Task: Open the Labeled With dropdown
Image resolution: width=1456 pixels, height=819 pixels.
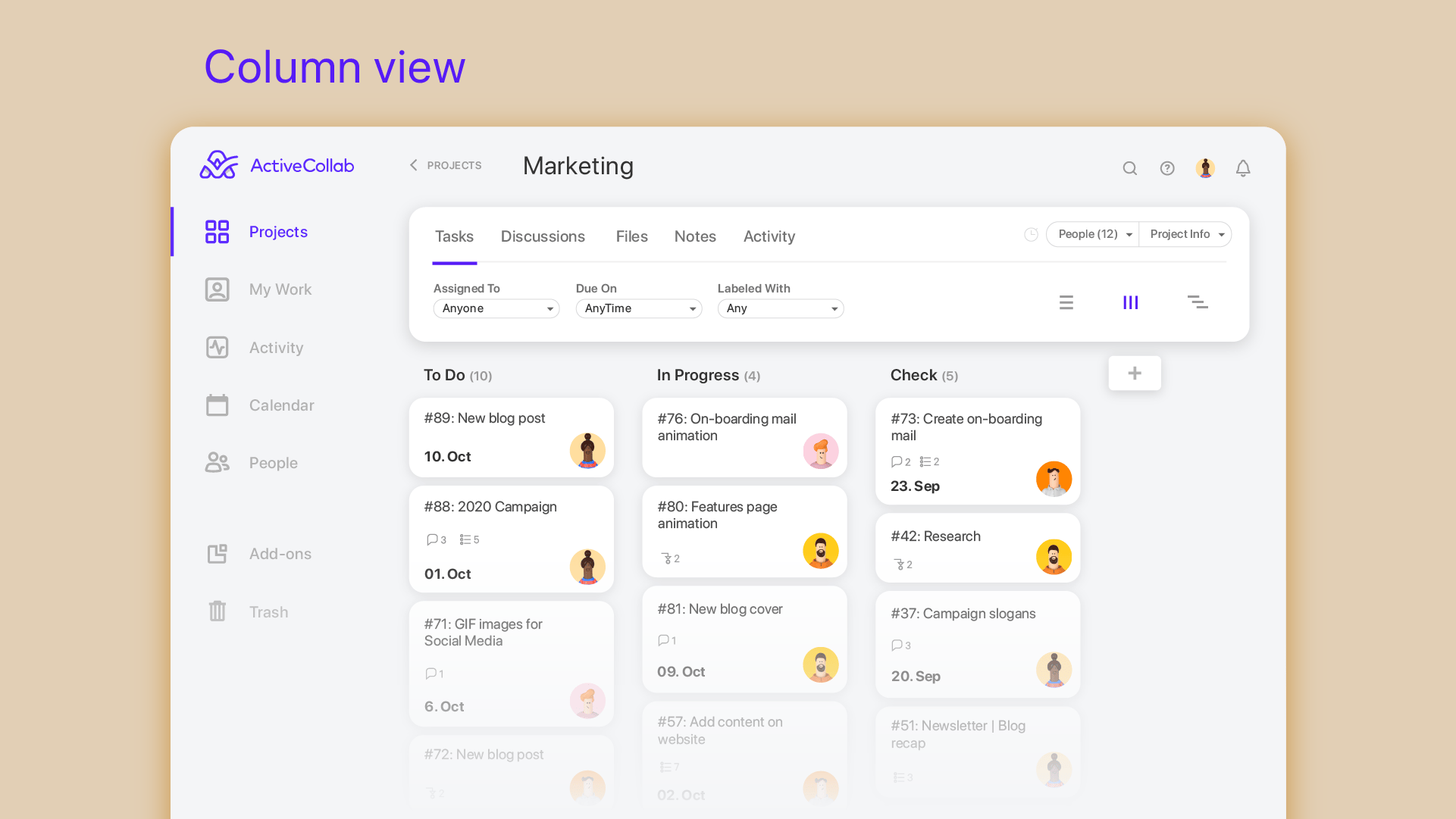Action: (780, 308)
